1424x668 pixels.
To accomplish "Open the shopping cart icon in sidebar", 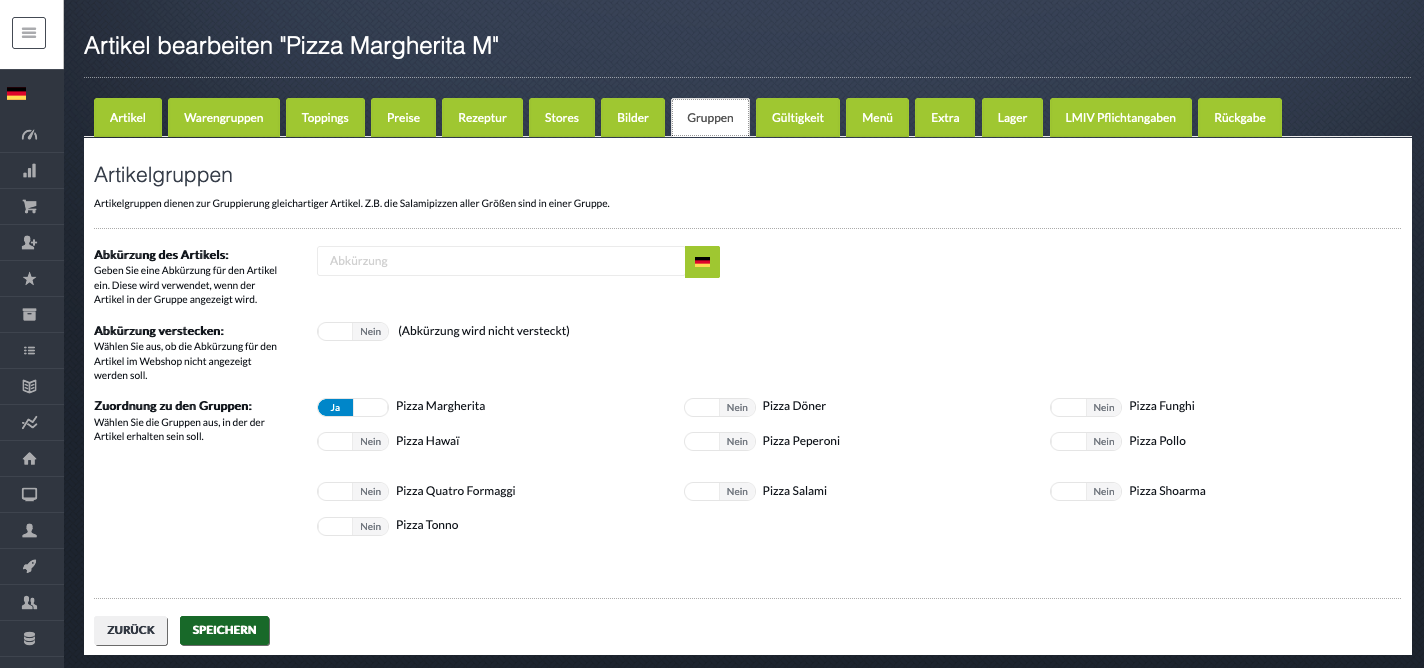I will coord(29,207).
